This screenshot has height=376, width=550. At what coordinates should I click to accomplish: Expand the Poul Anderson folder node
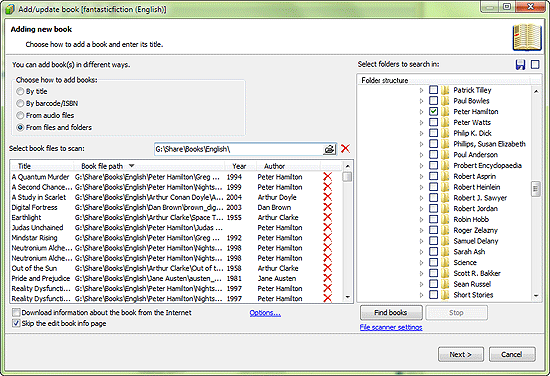pos(421,155)
